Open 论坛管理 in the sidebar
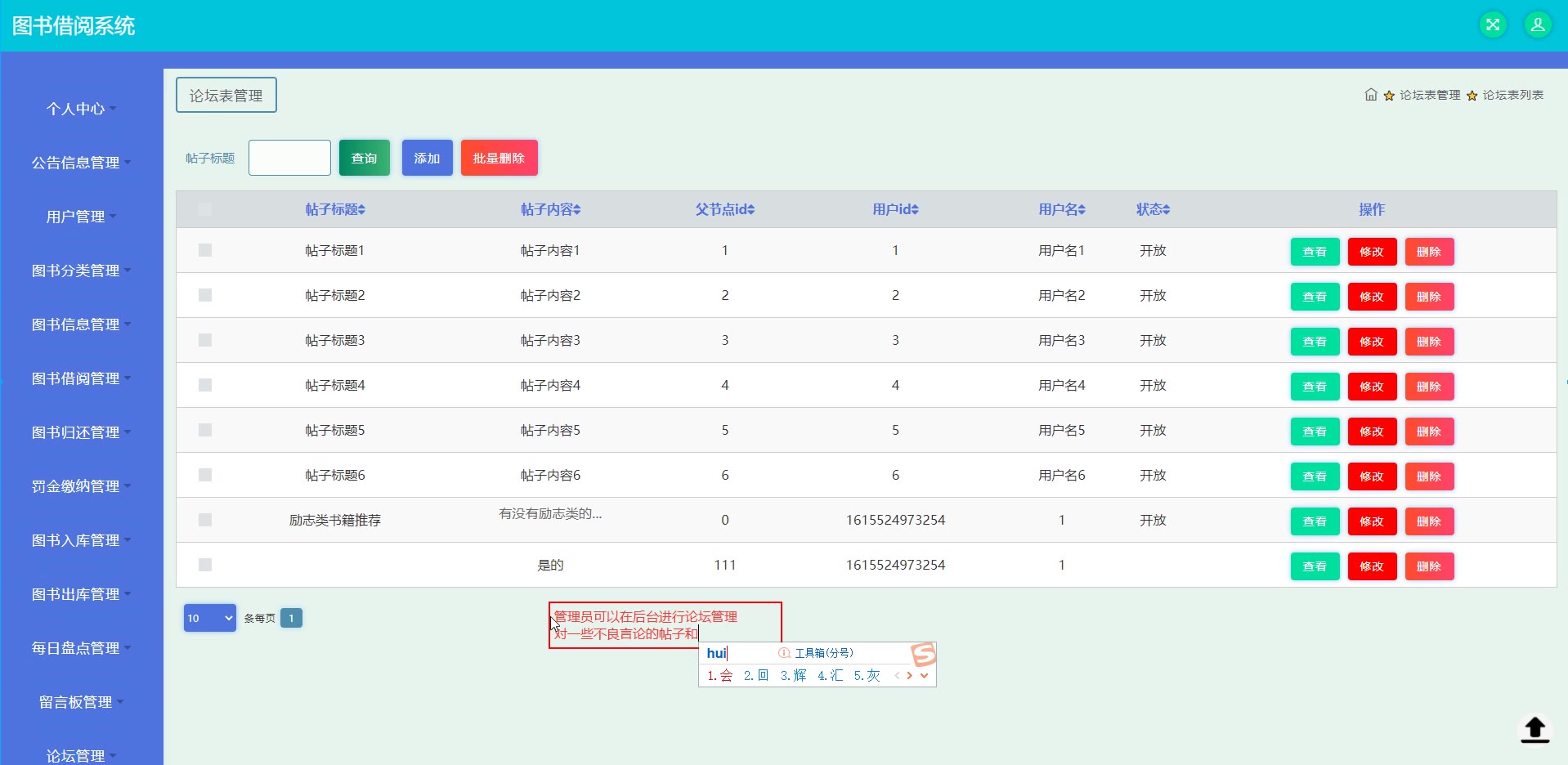 coord(81,756)
